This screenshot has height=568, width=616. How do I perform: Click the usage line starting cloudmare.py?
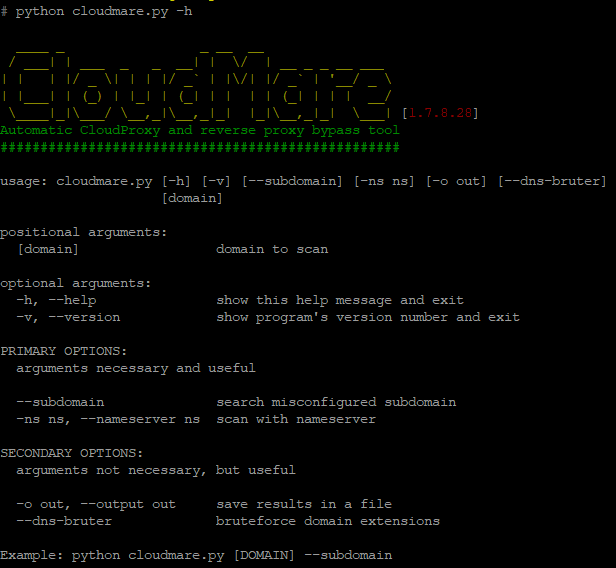tap(303, 182)
